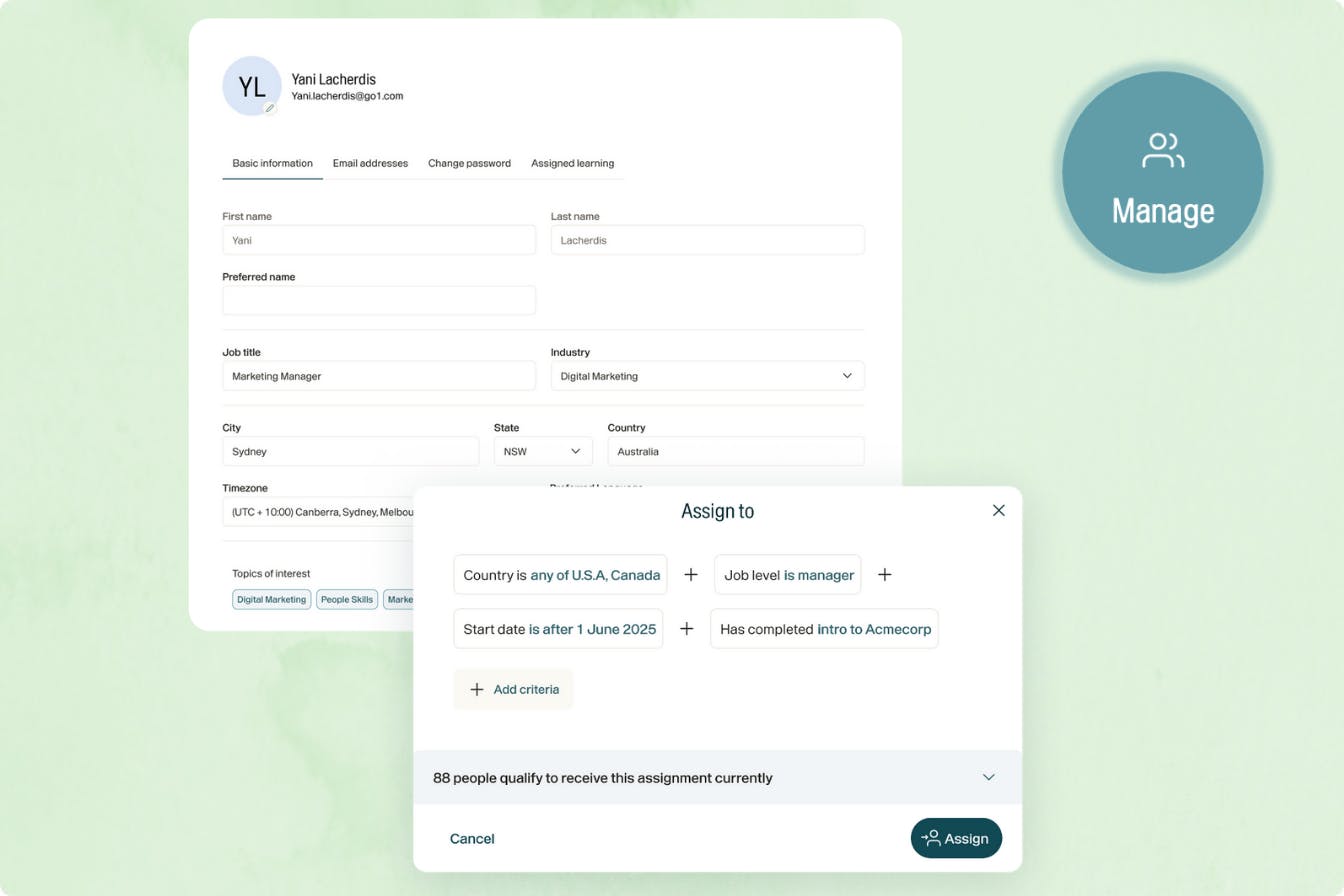
Task: Click the People Skills topic tag
Action: point(347,600)
